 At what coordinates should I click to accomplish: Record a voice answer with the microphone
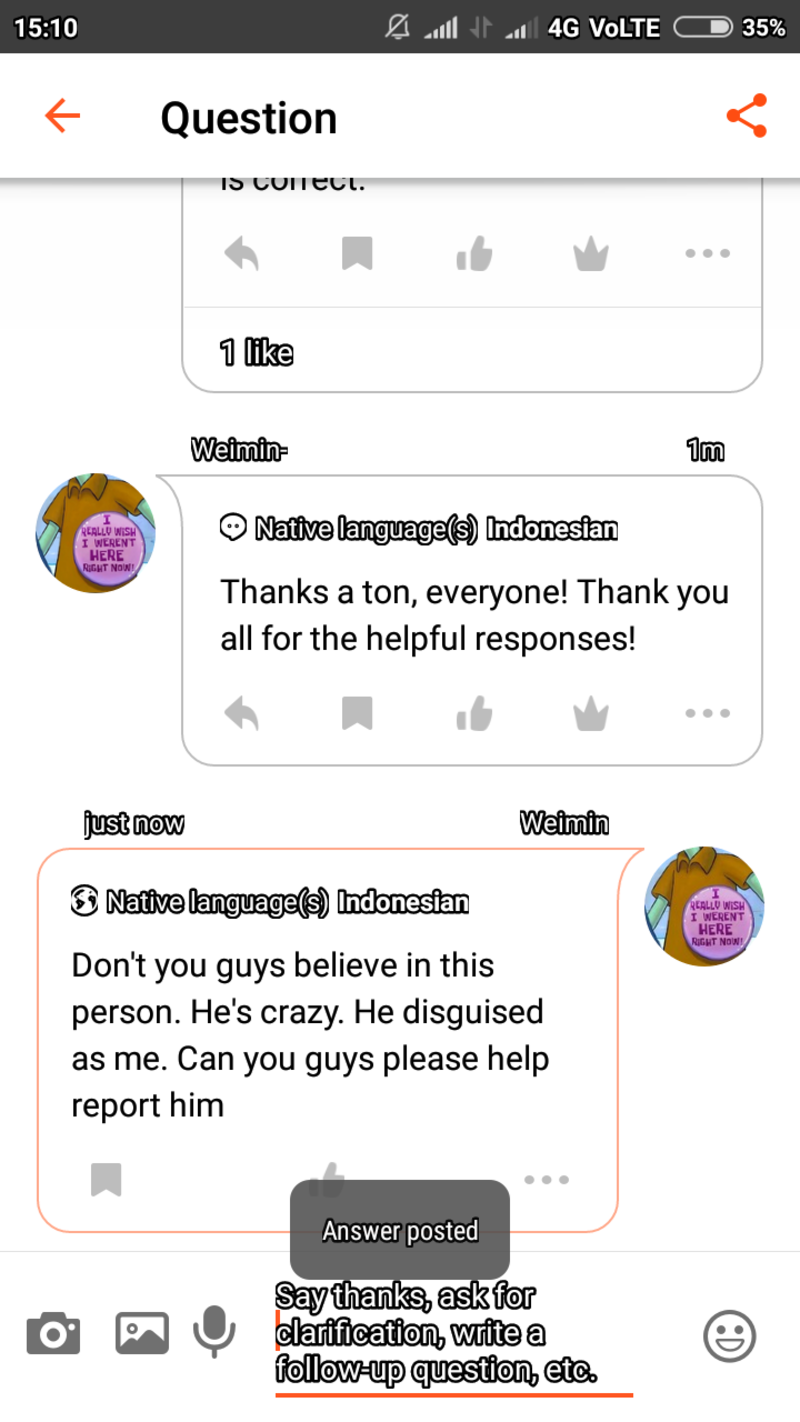[214, 1332]
